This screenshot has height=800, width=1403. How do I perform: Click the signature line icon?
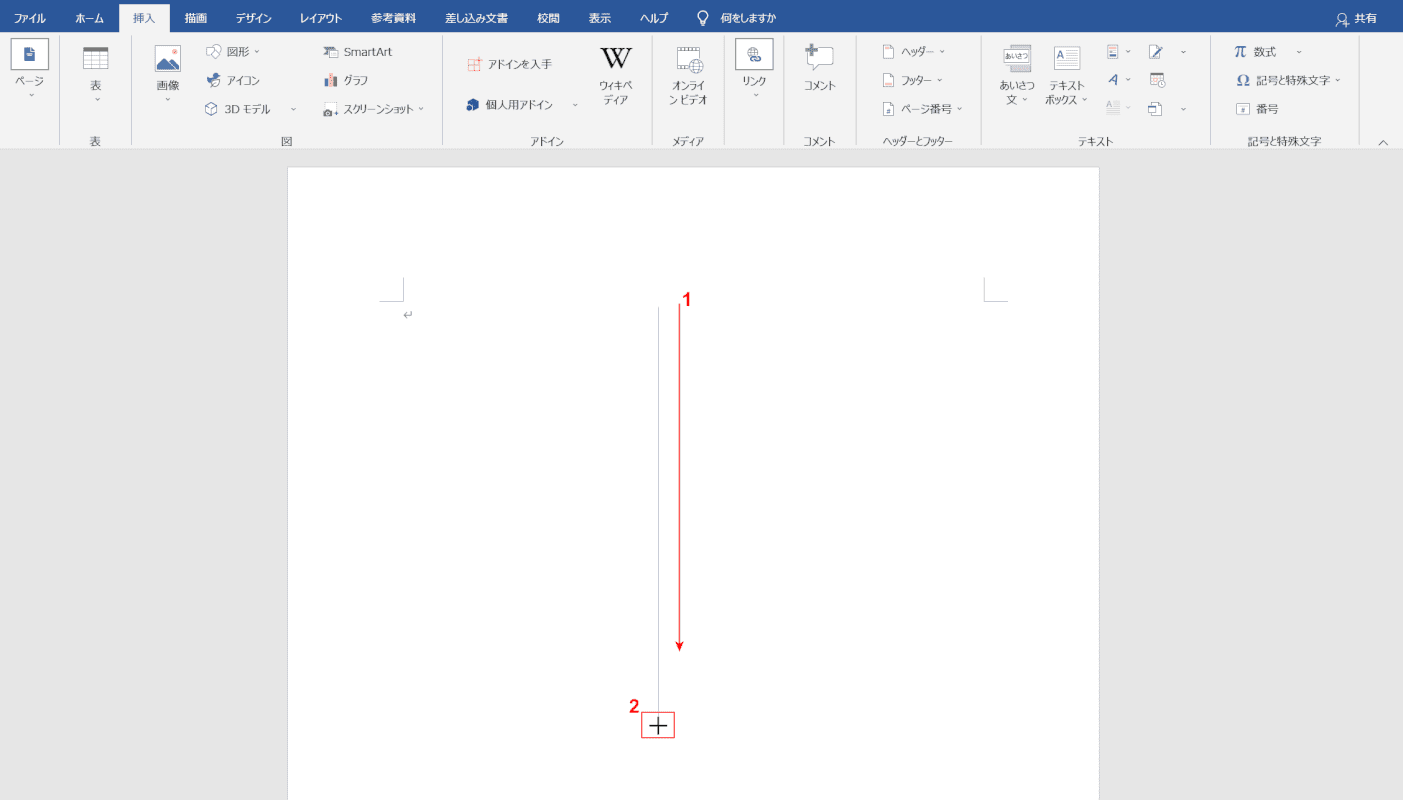[x=1156, y=51]
